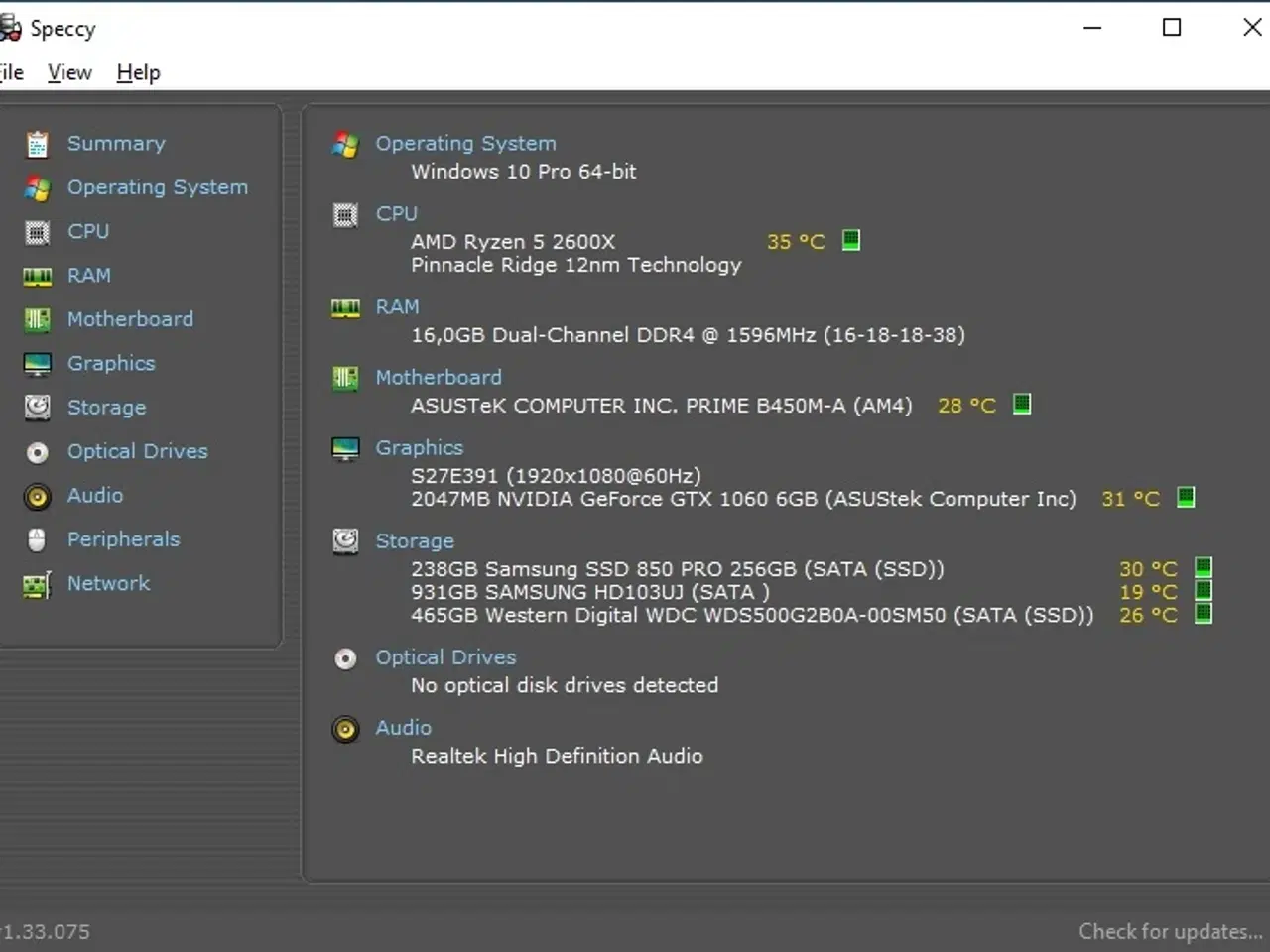Click the 35 °C CPU temperature value
This screenshot has width=1270, height=952.
(796, 241)
